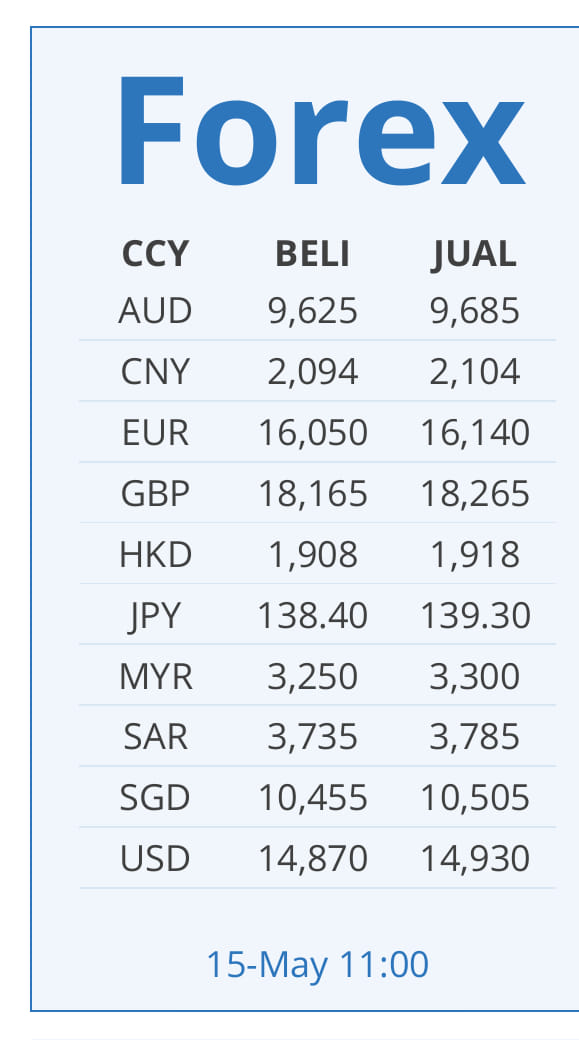Click the JPY buy rate 138.40

[312, 616]
